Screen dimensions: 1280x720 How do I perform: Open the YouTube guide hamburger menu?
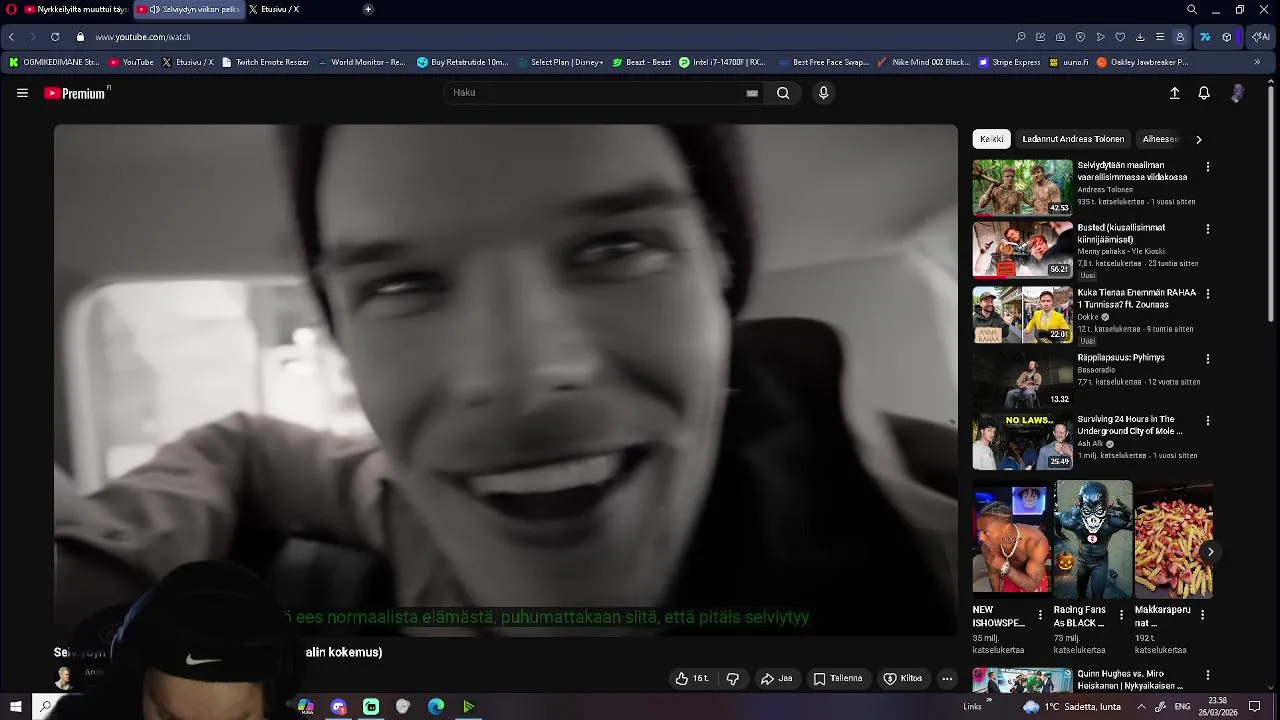click(22, 93)
